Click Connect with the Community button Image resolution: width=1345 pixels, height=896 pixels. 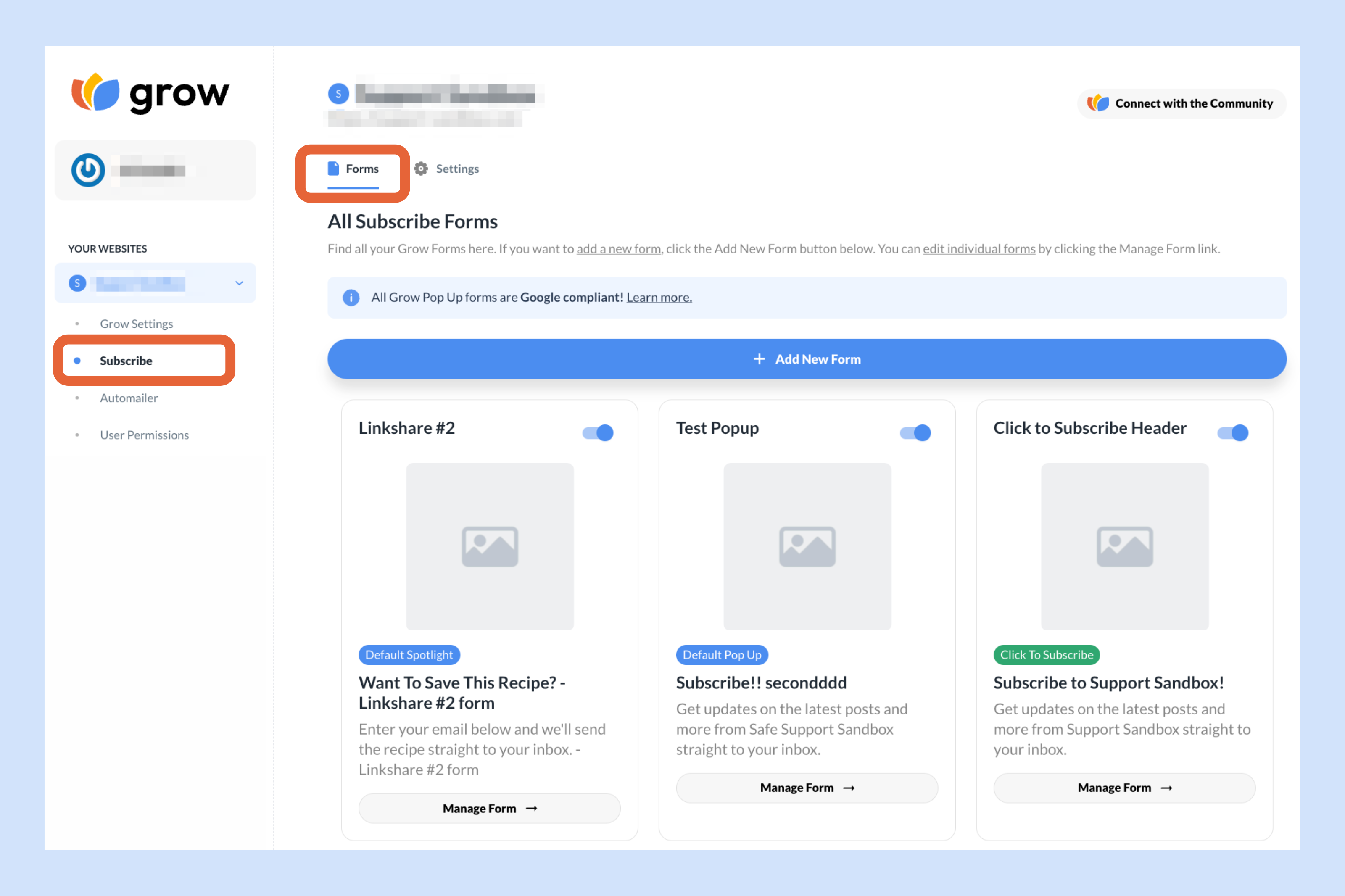click(1182, 103)
